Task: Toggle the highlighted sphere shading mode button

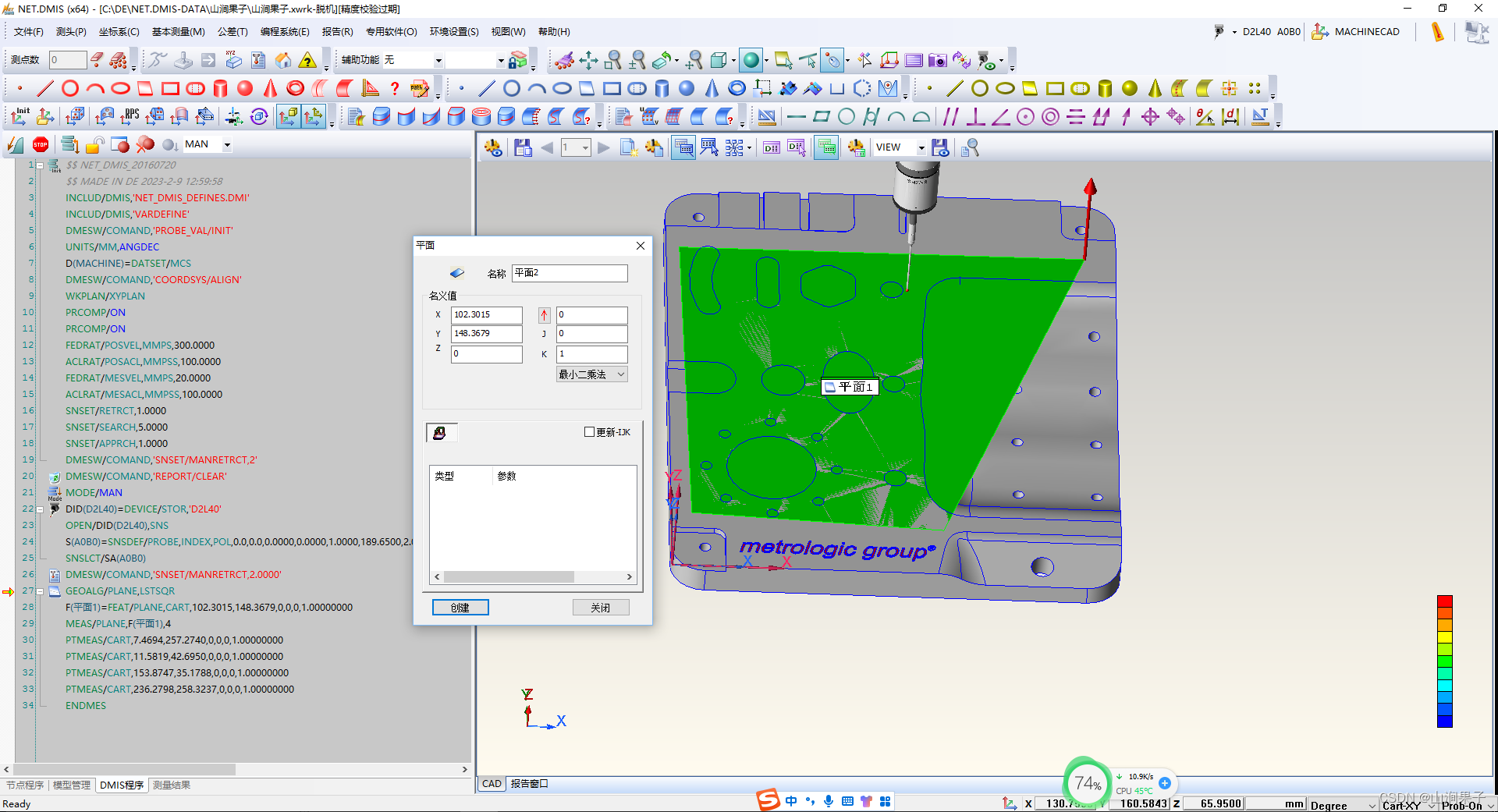Action: [x=751, y=60]
